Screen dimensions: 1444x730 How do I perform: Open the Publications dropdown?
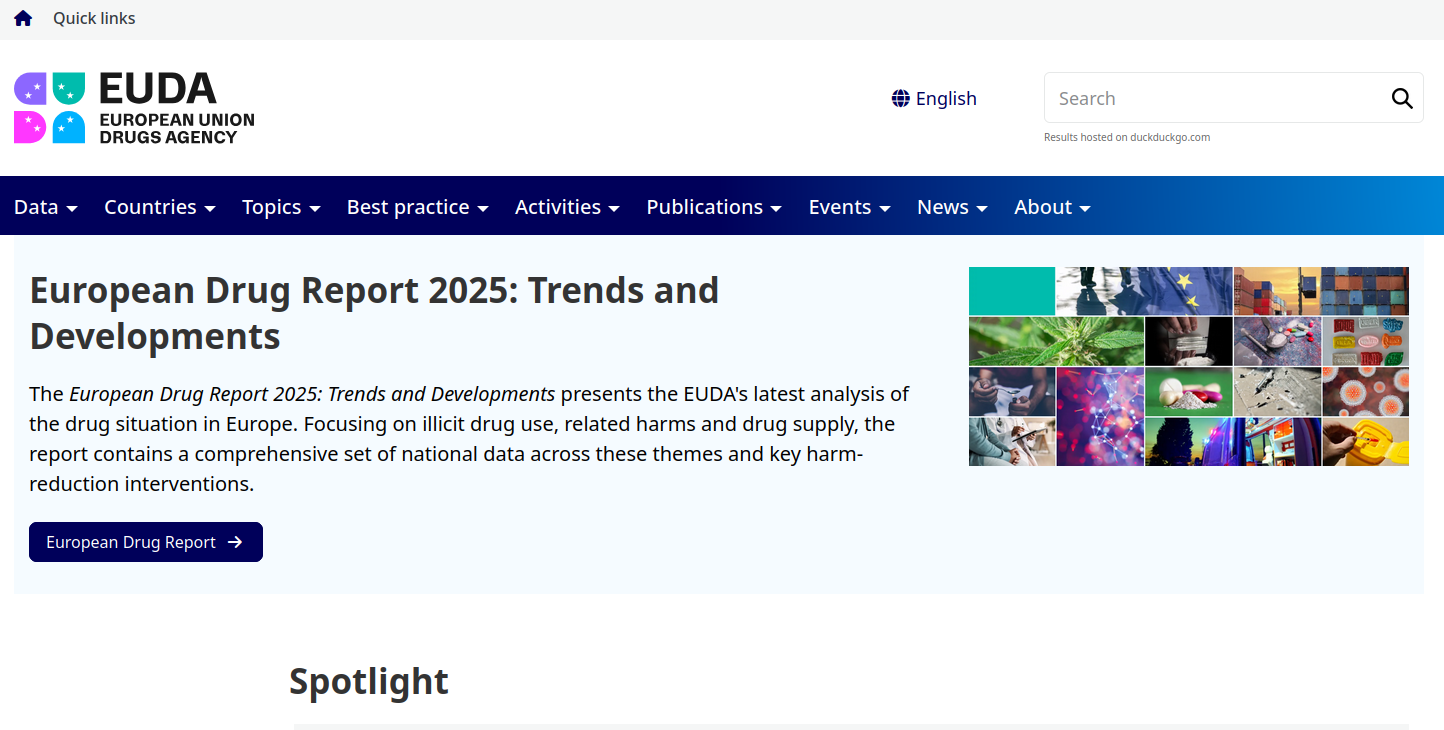[714, 207]
